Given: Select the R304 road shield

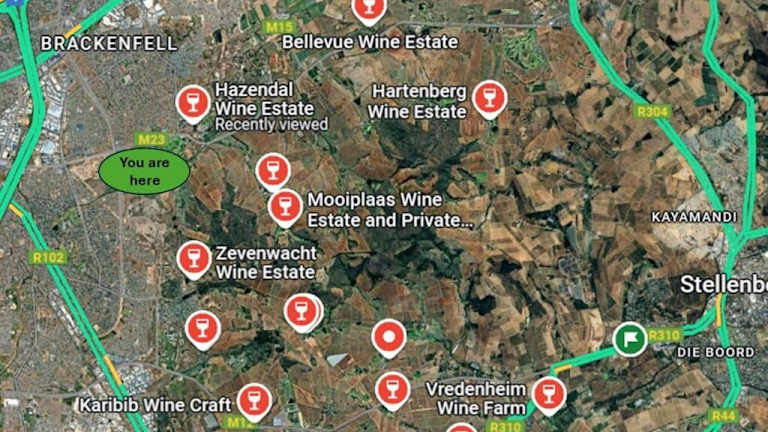Looking at the screenshot, I should click(x=652, y=112).
